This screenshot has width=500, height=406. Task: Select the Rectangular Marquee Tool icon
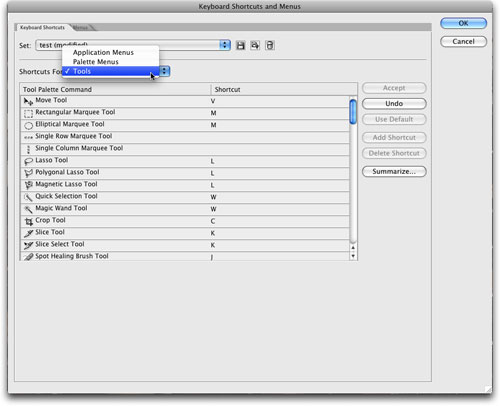click(28, 113)
